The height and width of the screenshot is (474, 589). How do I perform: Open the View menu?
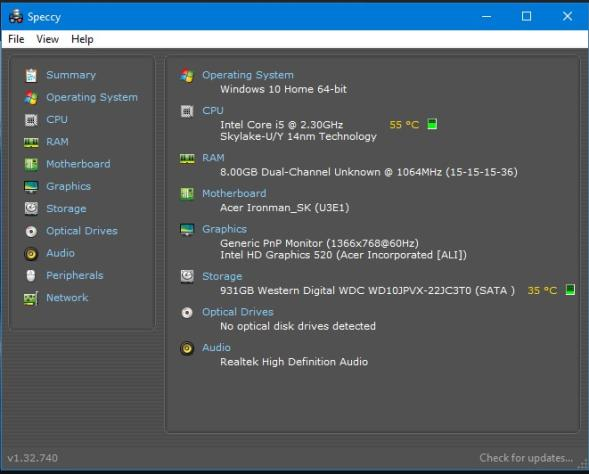pos(47,39)
